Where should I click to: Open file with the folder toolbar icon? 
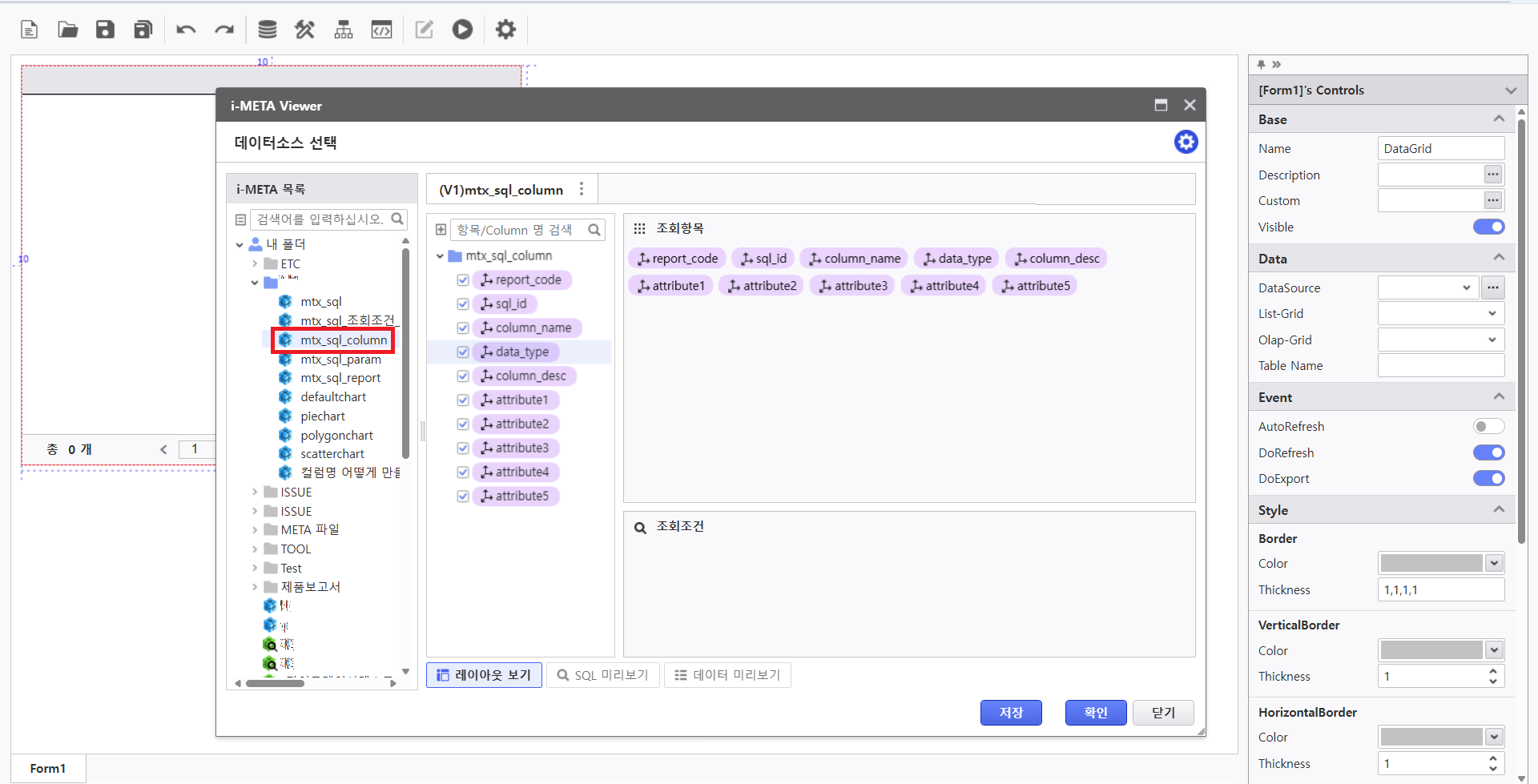point(68,30)
